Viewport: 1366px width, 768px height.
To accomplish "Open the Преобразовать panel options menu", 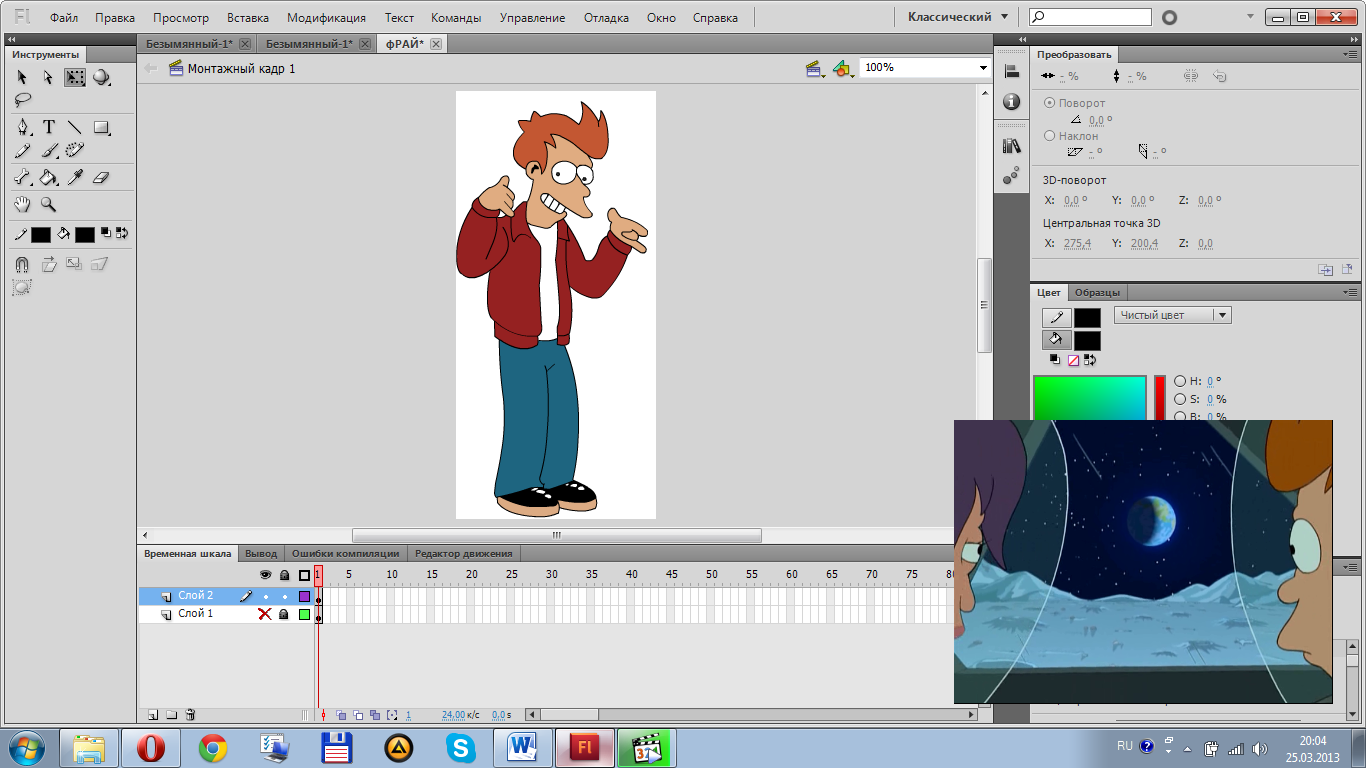I will (1351, 54).
